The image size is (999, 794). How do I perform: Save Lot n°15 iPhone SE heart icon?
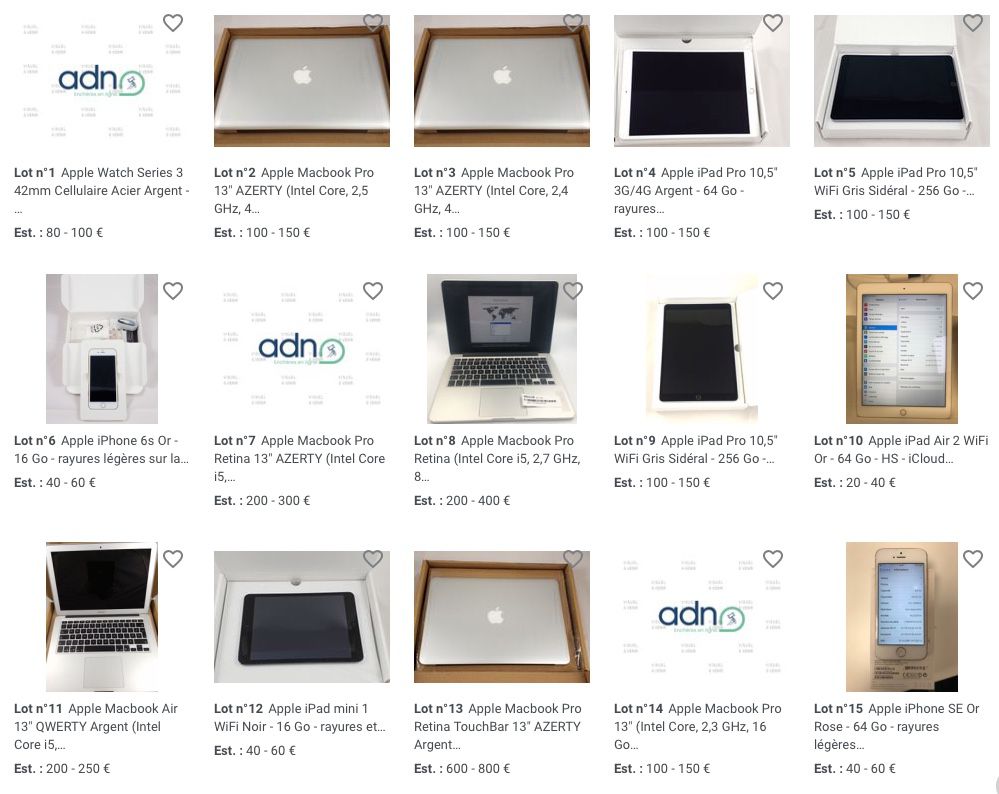pos(973,559)
